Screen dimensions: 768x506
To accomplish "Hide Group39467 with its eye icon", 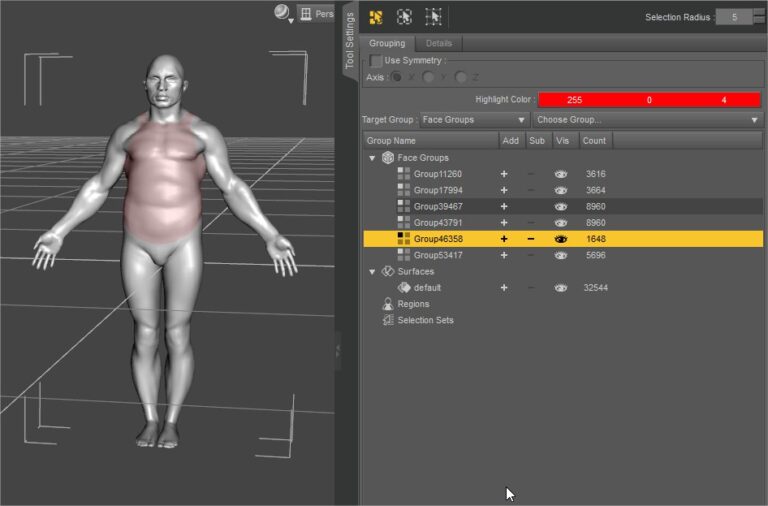I will click(x=561, y=206).
